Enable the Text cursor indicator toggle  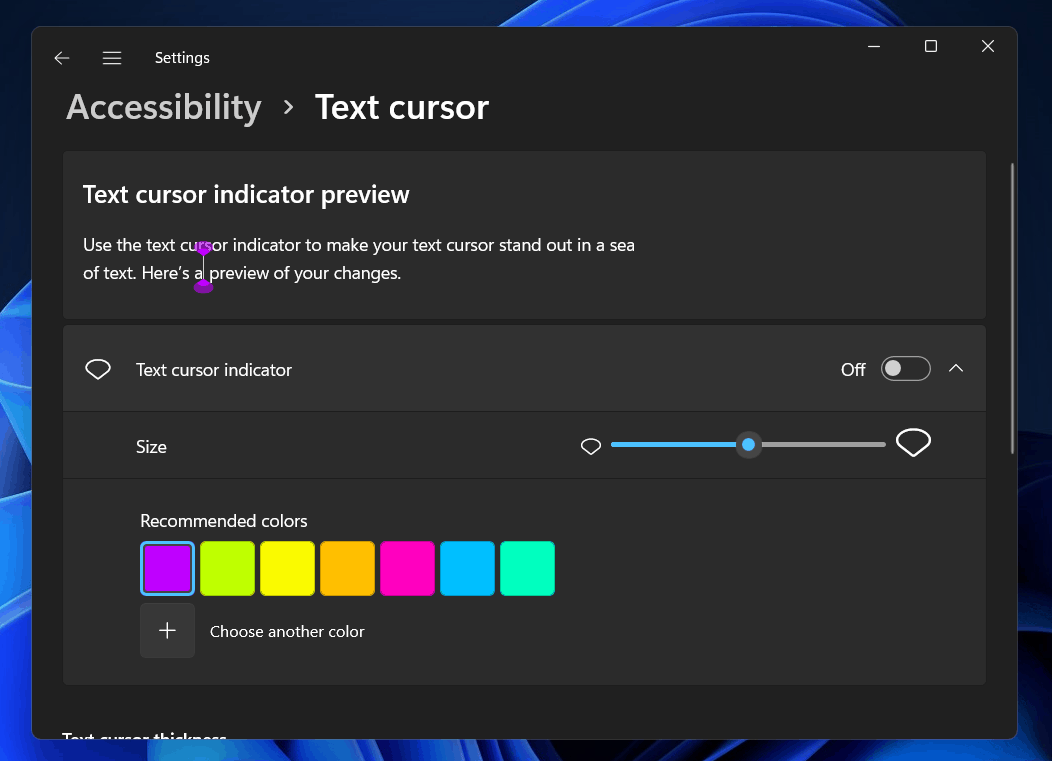905,368
